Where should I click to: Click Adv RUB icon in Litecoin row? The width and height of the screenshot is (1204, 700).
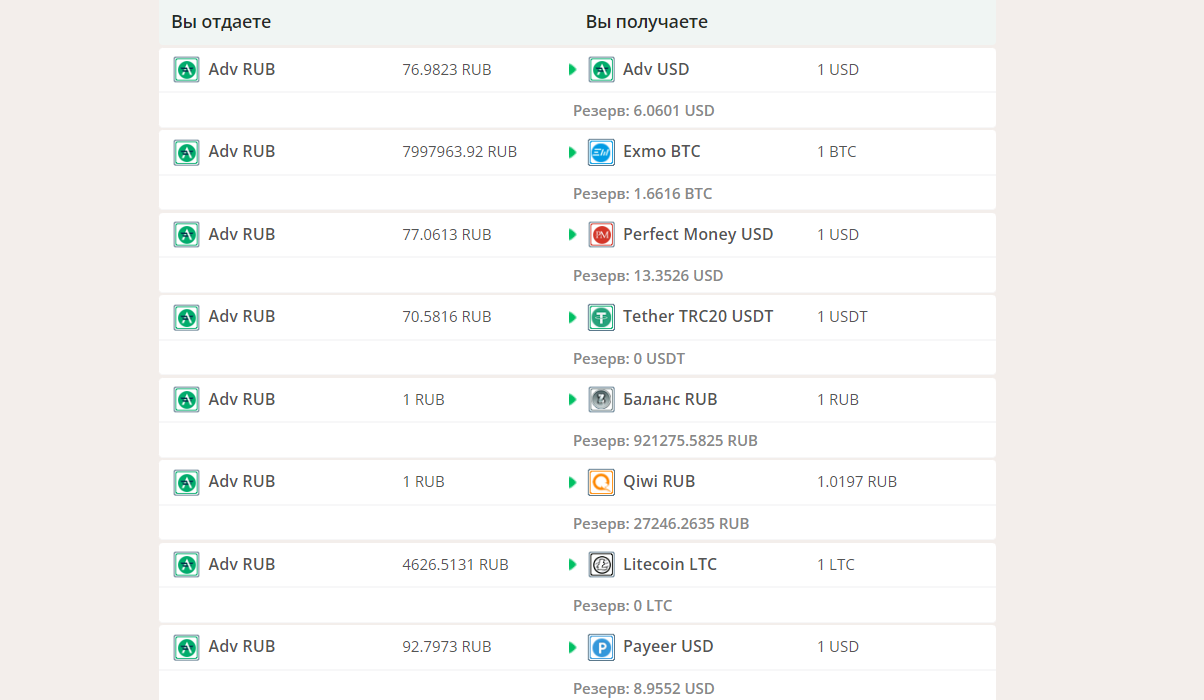(x=186, y=564)
